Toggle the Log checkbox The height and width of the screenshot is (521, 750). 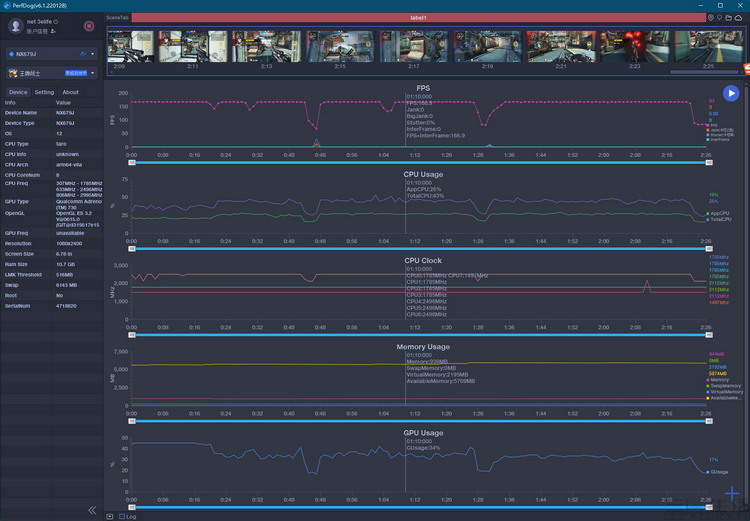(x=121, y=516)
